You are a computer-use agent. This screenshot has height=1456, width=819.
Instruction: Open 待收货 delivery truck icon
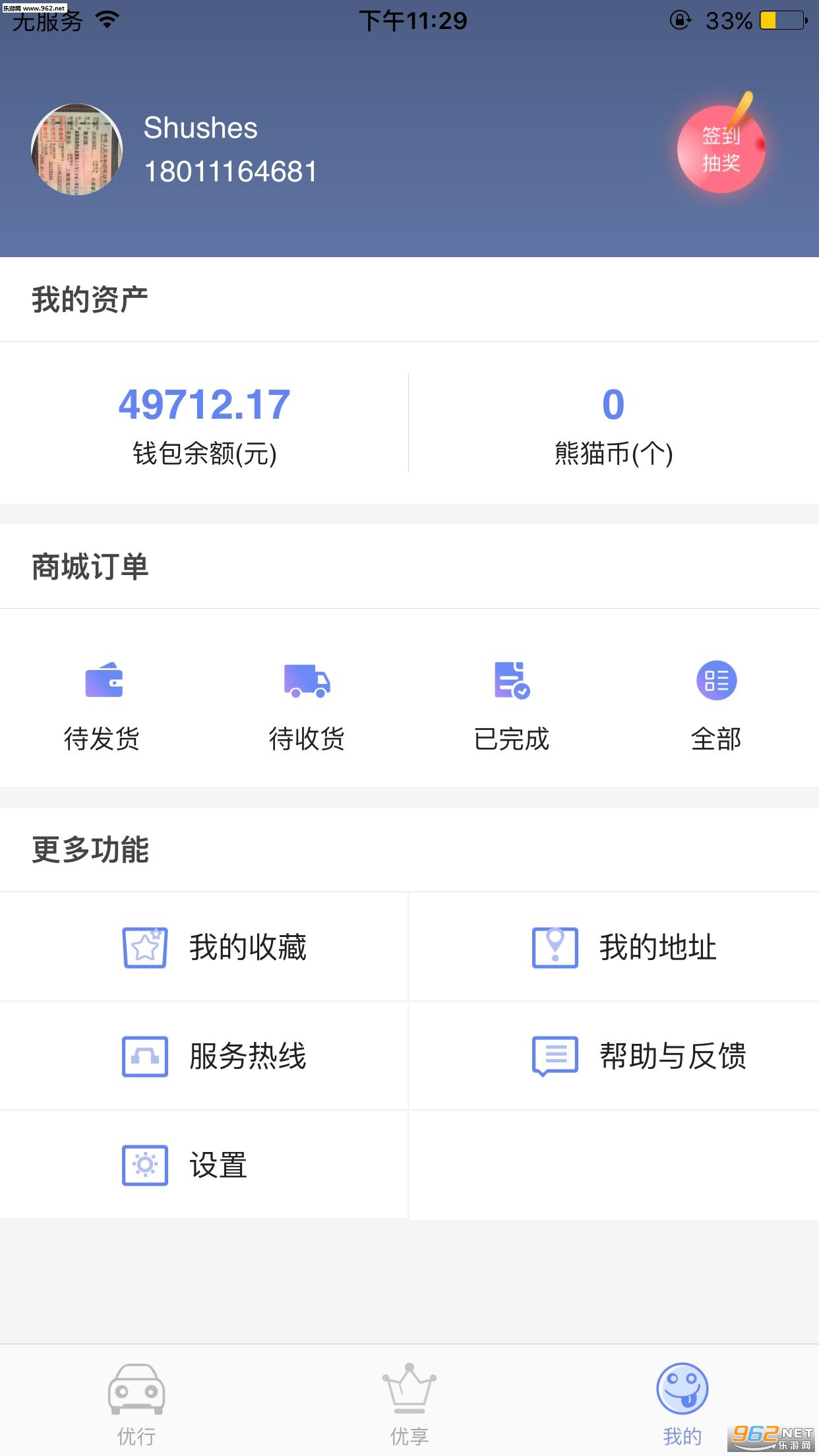tap(307, 681)
